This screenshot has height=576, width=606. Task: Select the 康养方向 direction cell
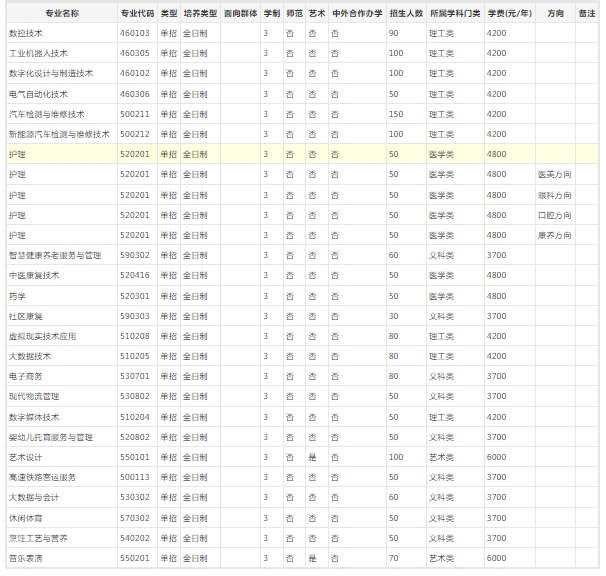pyautogui.click(x=555, y=235)
